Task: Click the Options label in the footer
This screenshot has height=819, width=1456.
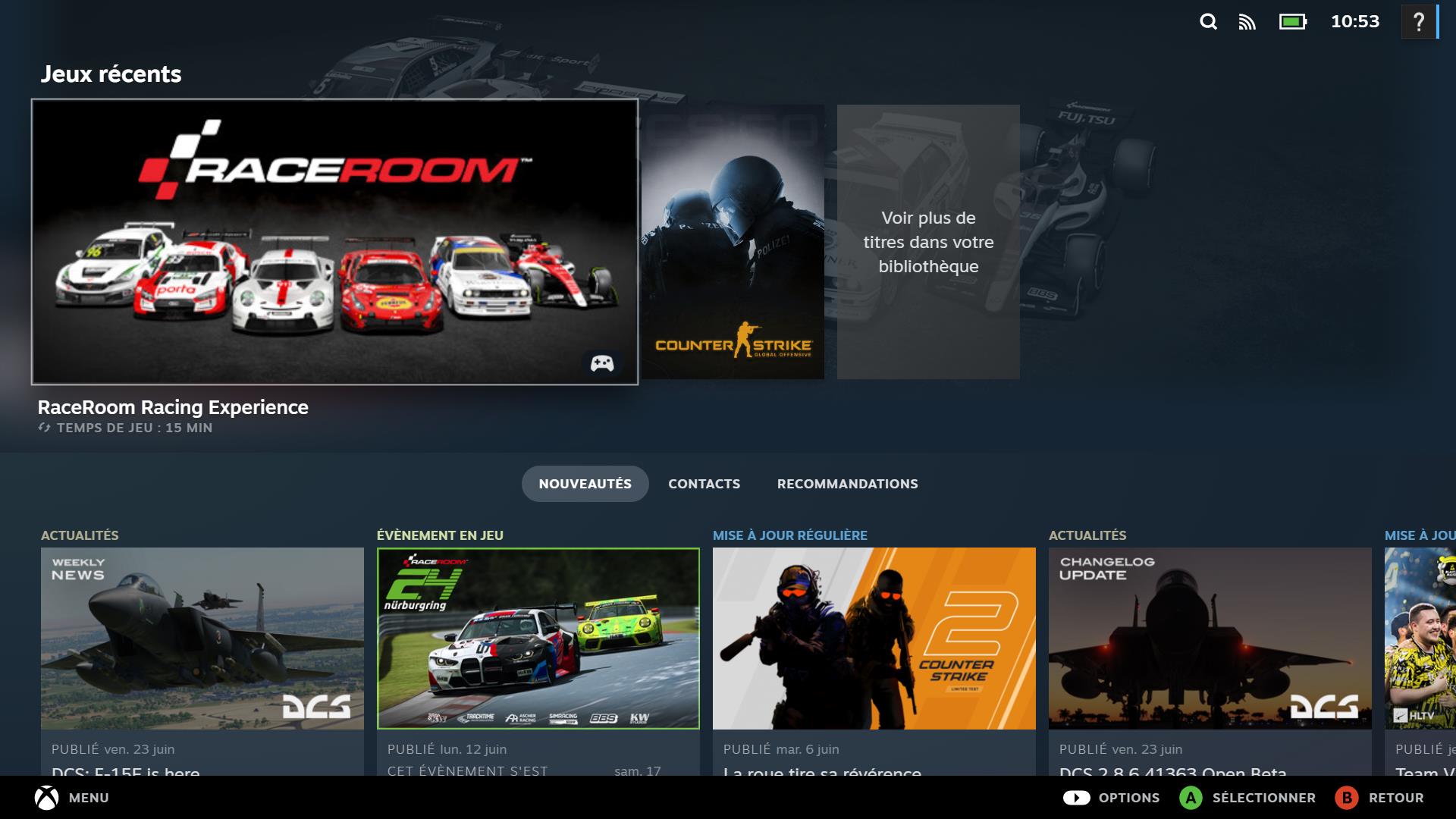Action: point(1129,798)
